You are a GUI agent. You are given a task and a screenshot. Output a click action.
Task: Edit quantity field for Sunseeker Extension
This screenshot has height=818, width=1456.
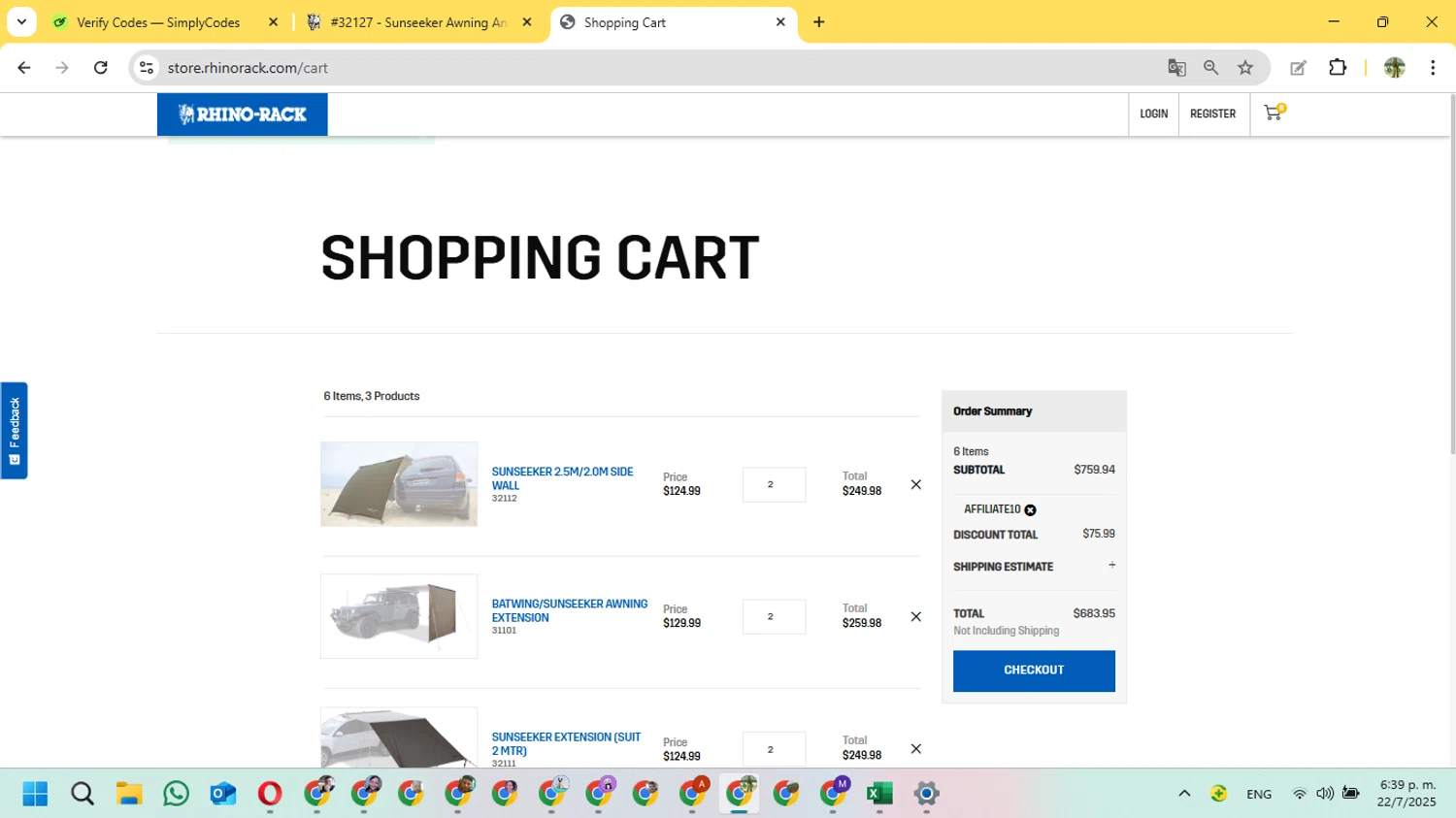point(774,748)
